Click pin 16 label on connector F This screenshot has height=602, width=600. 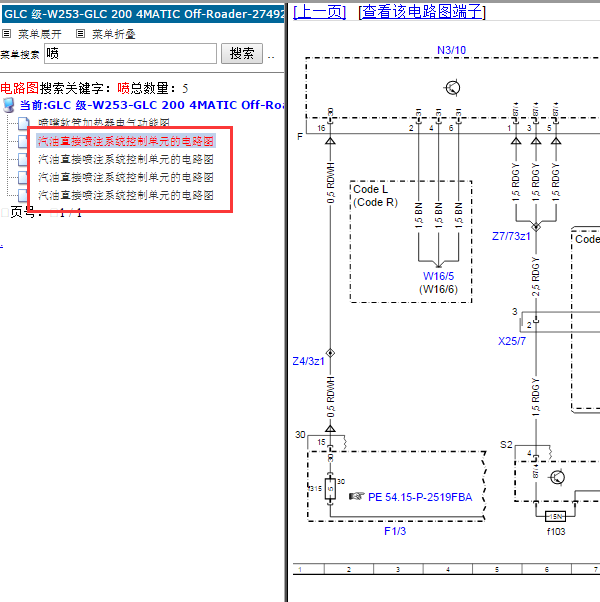click(321, 128)
